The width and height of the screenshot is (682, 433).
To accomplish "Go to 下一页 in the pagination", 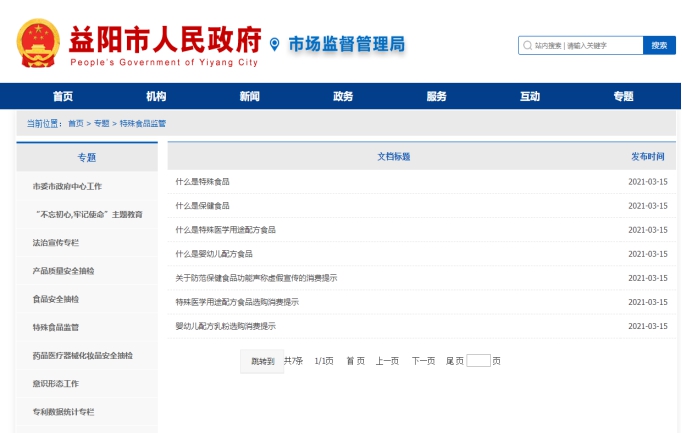I will click(x=423, y=361).
